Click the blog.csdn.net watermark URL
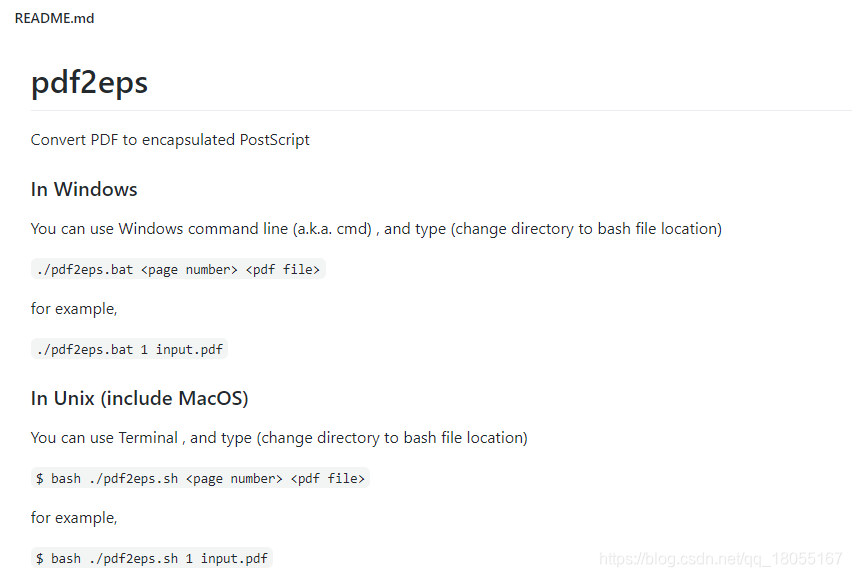Viewport: 852px width, 577px height. [721, 559]
